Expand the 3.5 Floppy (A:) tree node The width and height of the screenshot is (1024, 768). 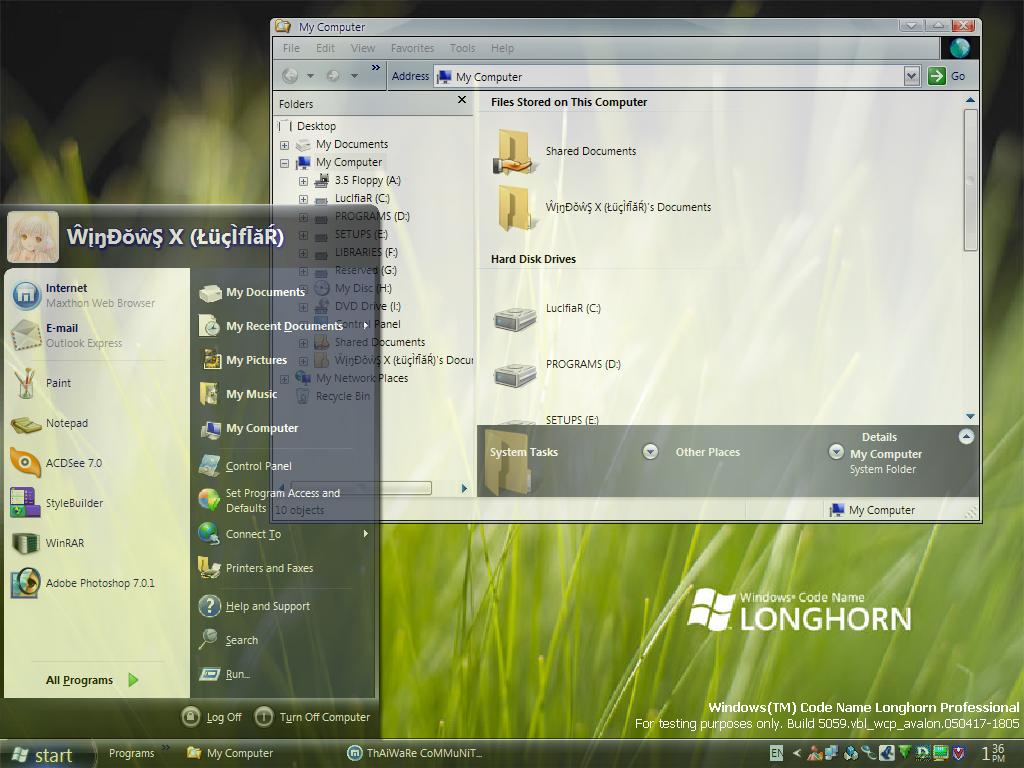(303, 181)
